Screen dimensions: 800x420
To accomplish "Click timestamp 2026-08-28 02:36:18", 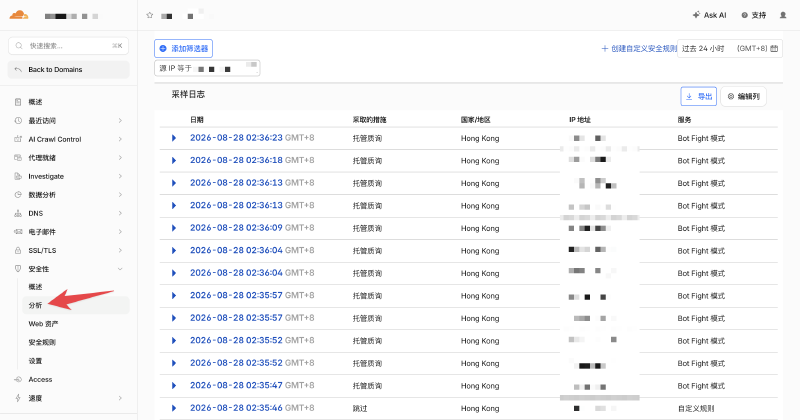I will click(x=236, y=160).
